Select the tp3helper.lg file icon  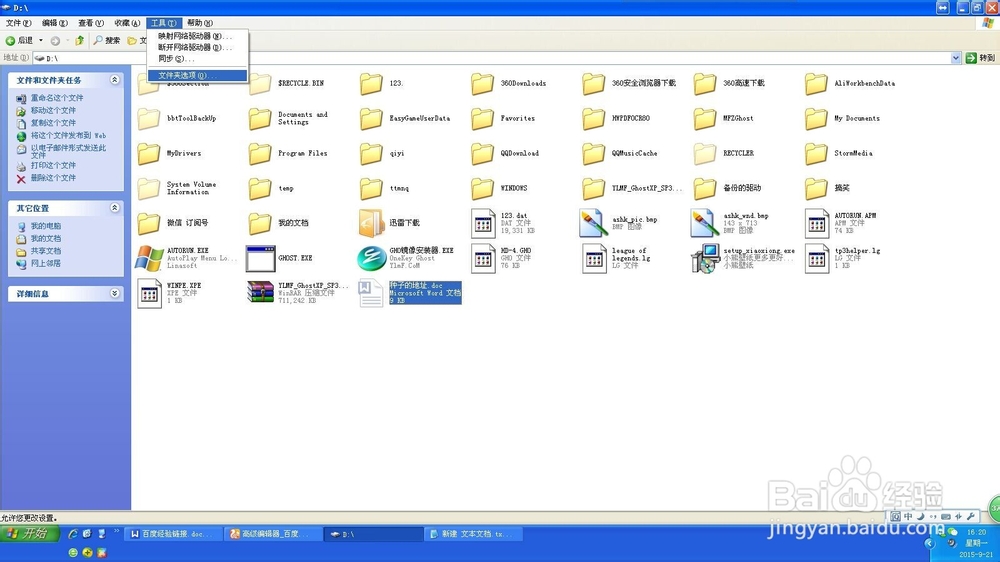[817, 259]
